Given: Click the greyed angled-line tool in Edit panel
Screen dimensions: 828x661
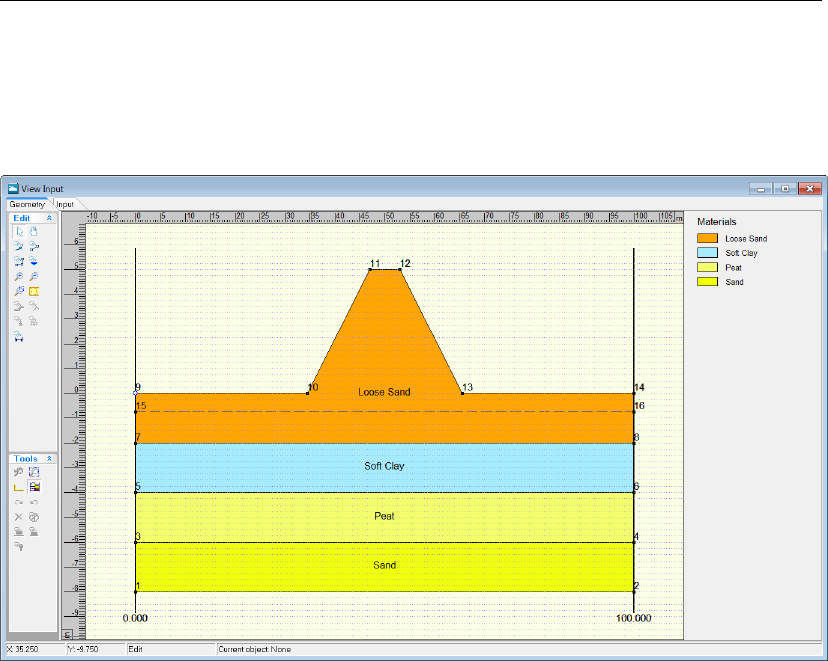Looking at the screenshot, I should coord(34,306).
